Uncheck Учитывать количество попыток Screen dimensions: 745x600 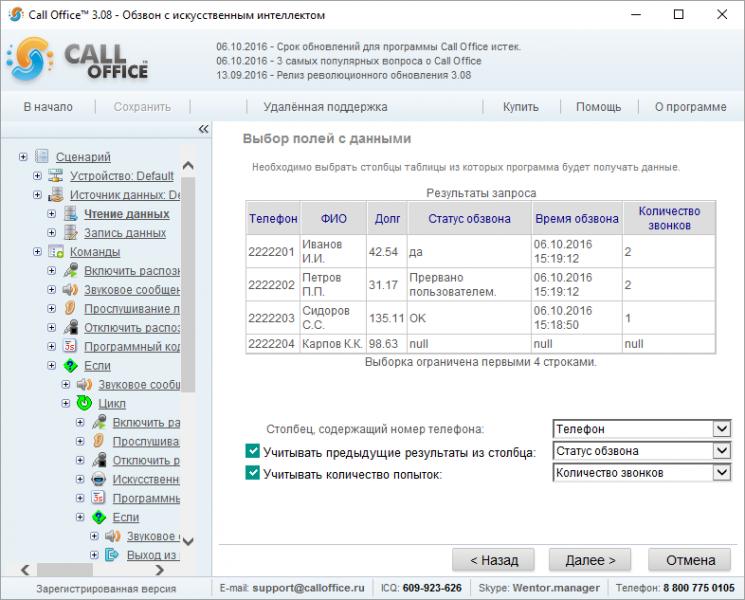pos(252,473)
